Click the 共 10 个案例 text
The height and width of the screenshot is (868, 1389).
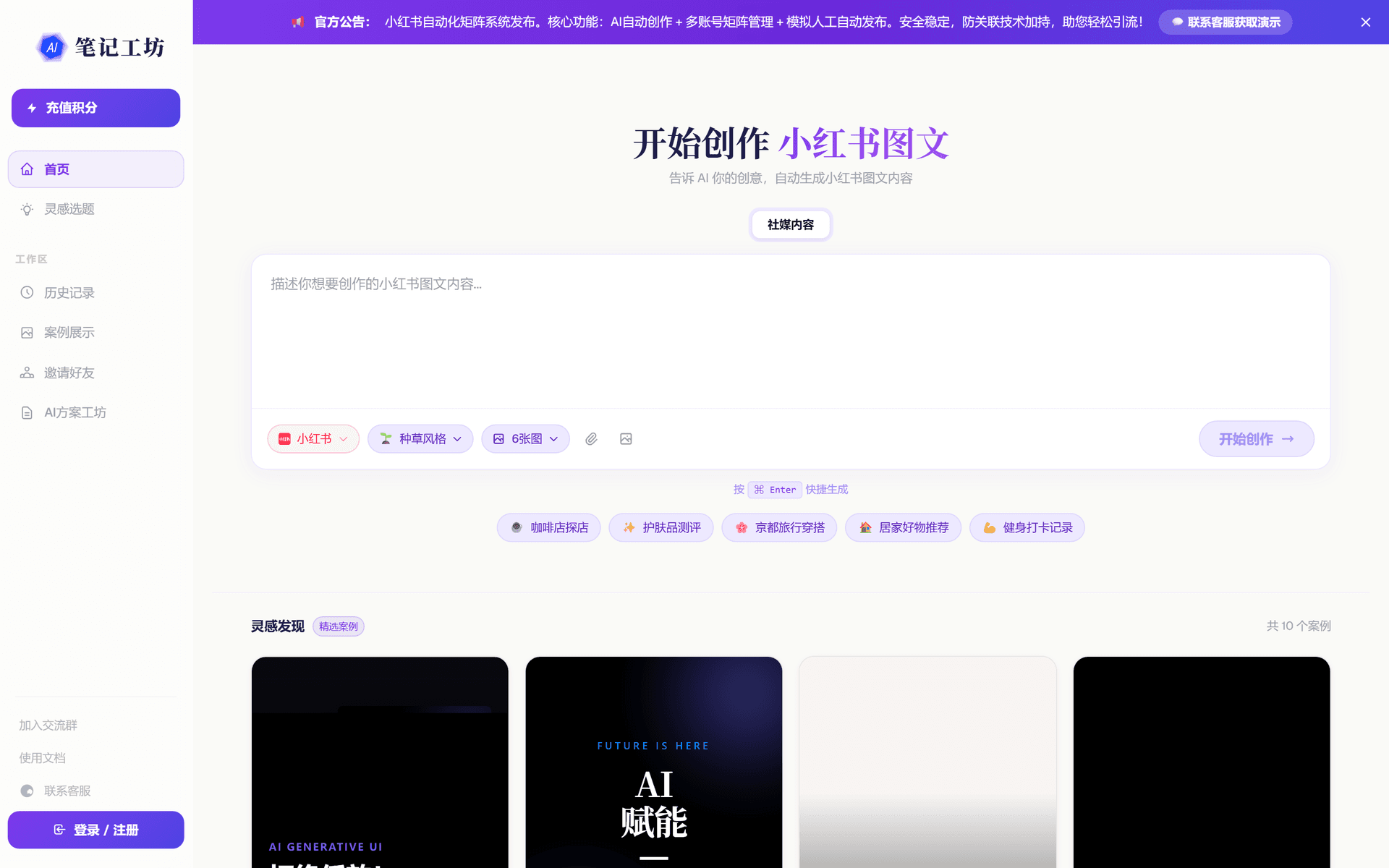pos(1299,626)
